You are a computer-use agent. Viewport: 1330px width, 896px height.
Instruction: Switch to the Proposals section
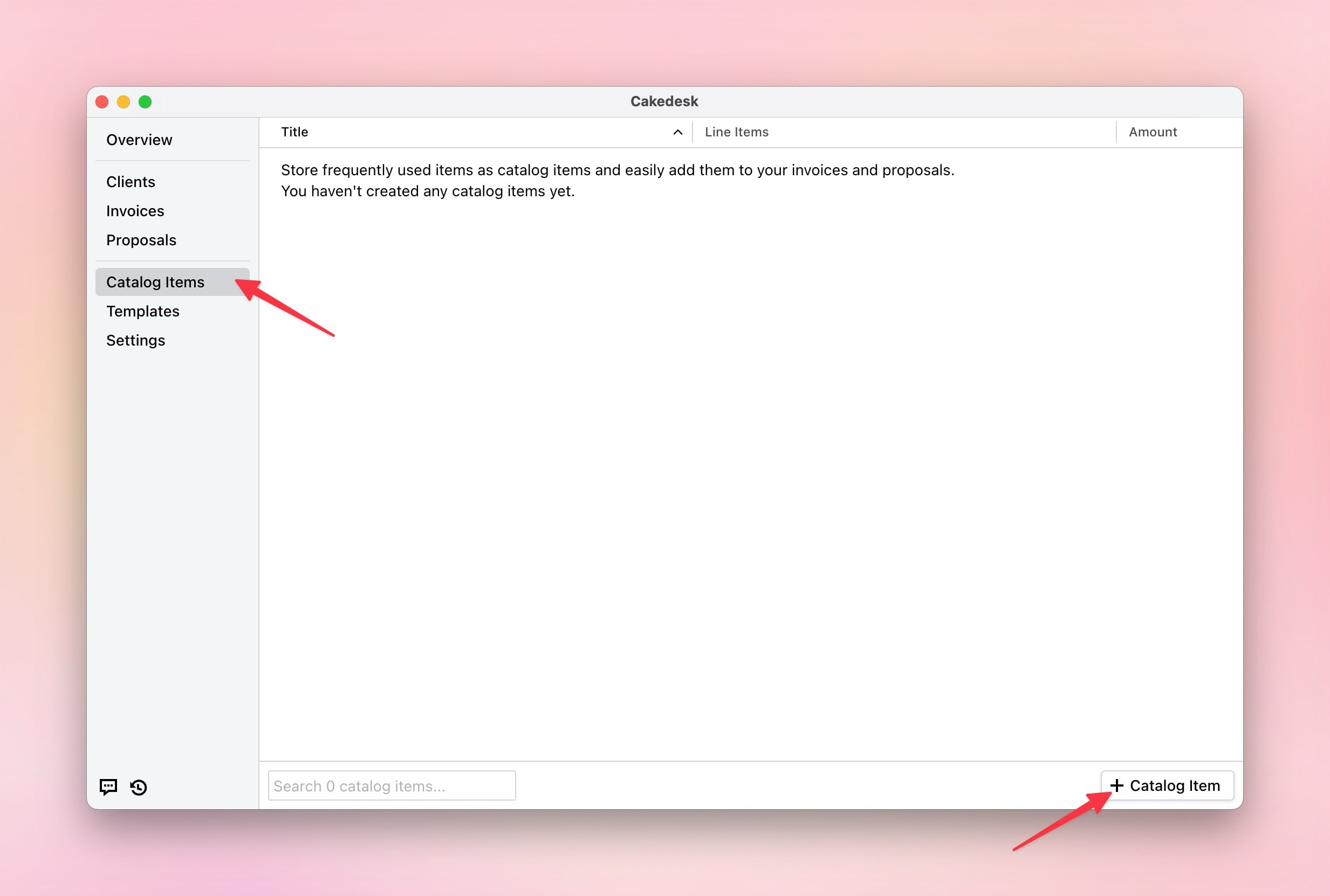141,240
